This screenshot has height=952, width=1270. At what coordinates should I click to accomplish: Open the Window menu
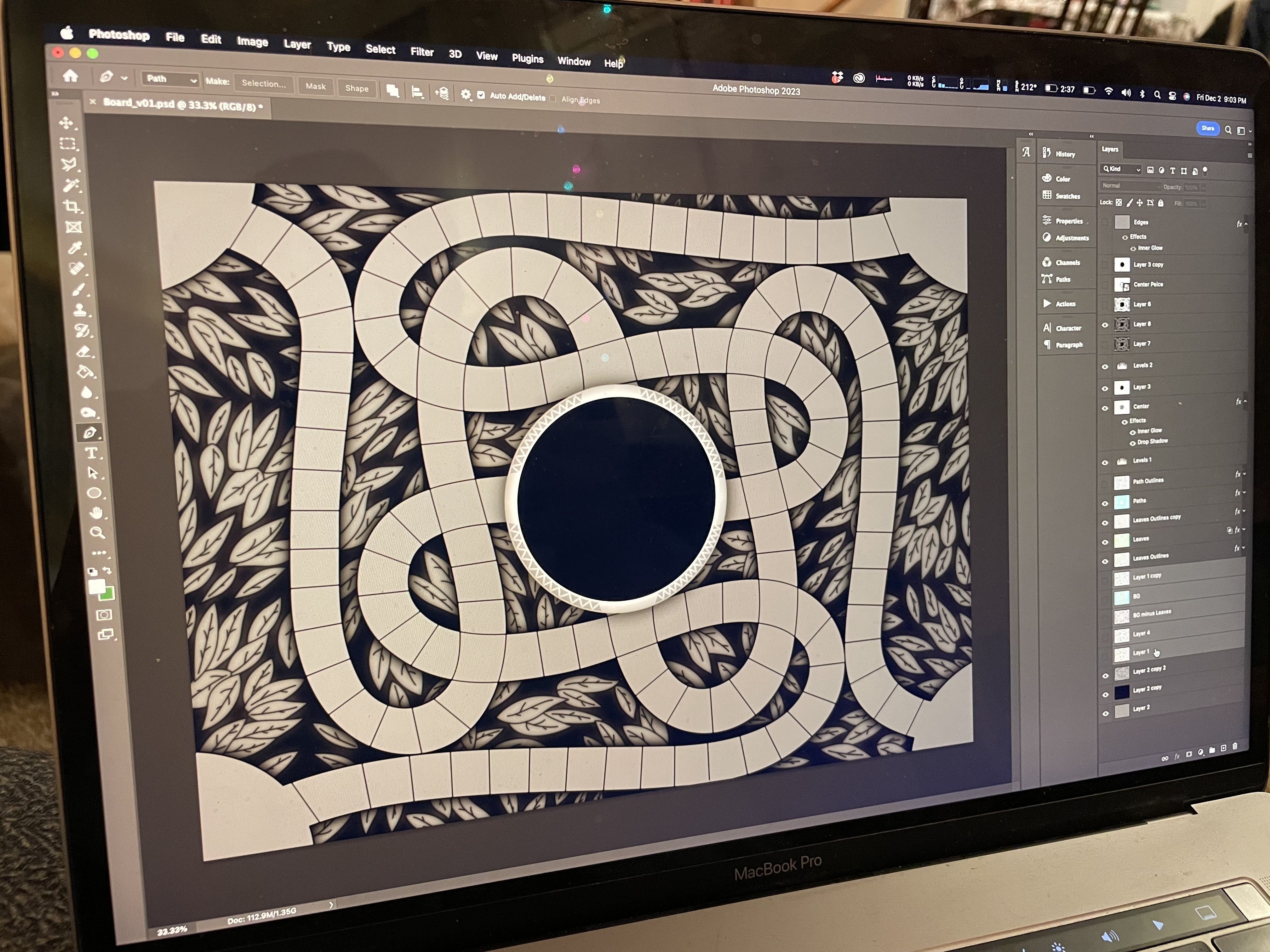[574, 61]
